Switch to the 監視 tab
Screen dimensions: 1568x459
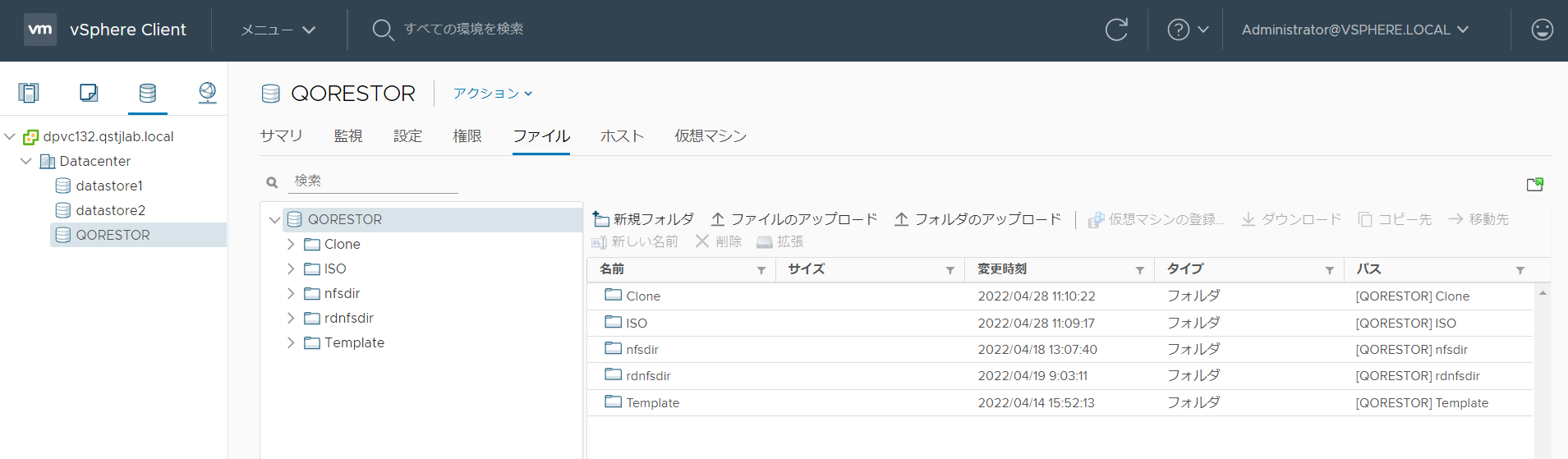coord(348,136)
